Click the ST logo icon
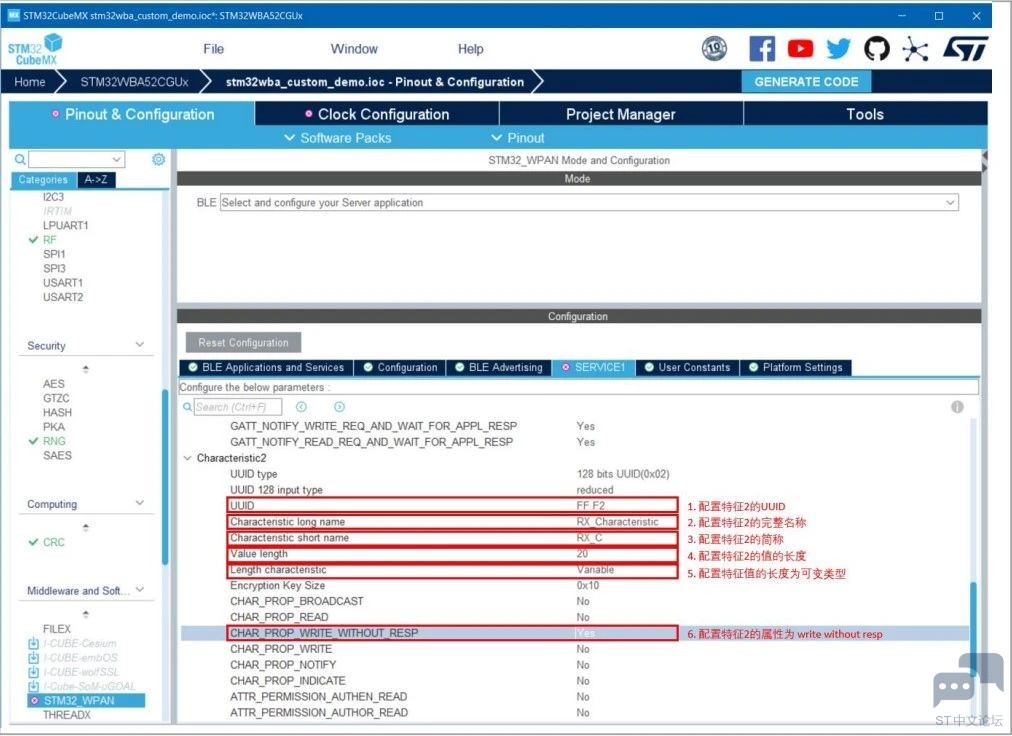The width and height of the screenshot is (1012, 736). point(966,48)
